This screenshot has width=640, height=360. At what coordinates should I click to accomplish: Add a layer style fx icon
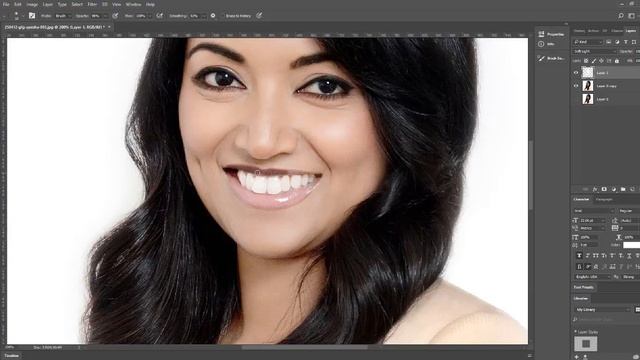pyautogui.click(x=595, y=189)
